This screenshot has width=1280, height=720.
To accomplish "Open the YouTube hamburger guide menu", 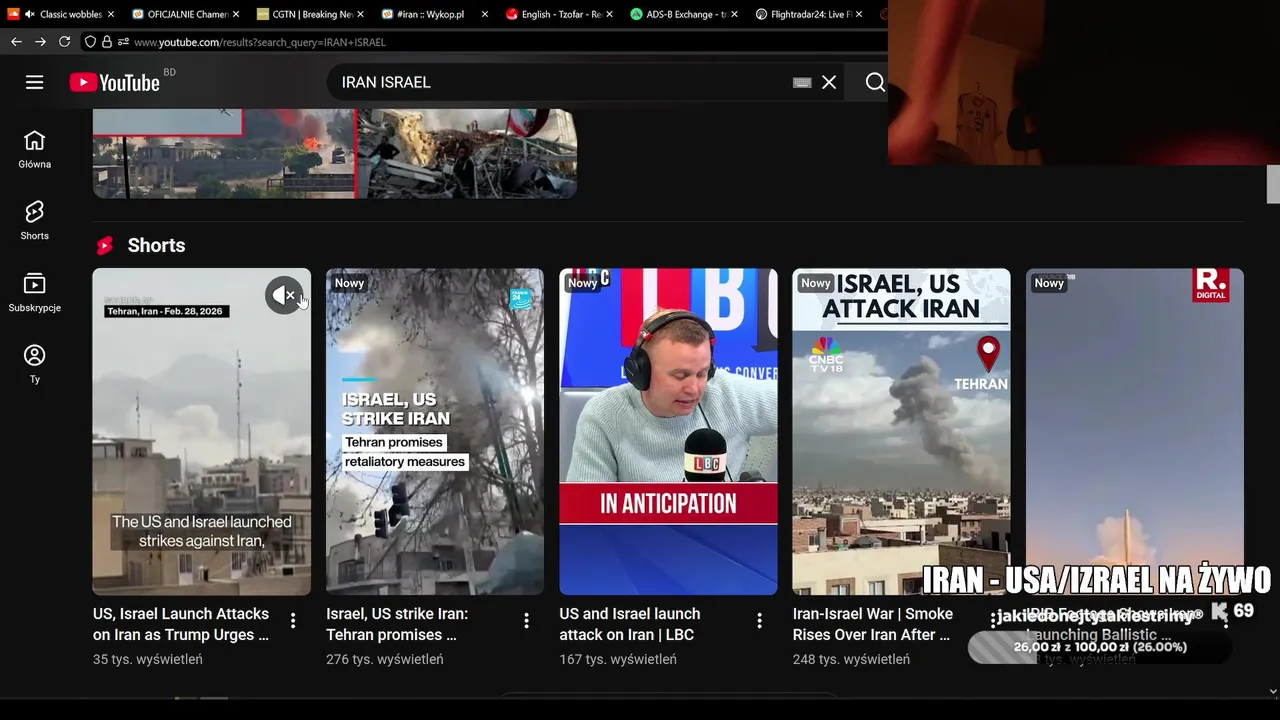I will (x=35, y=82).
